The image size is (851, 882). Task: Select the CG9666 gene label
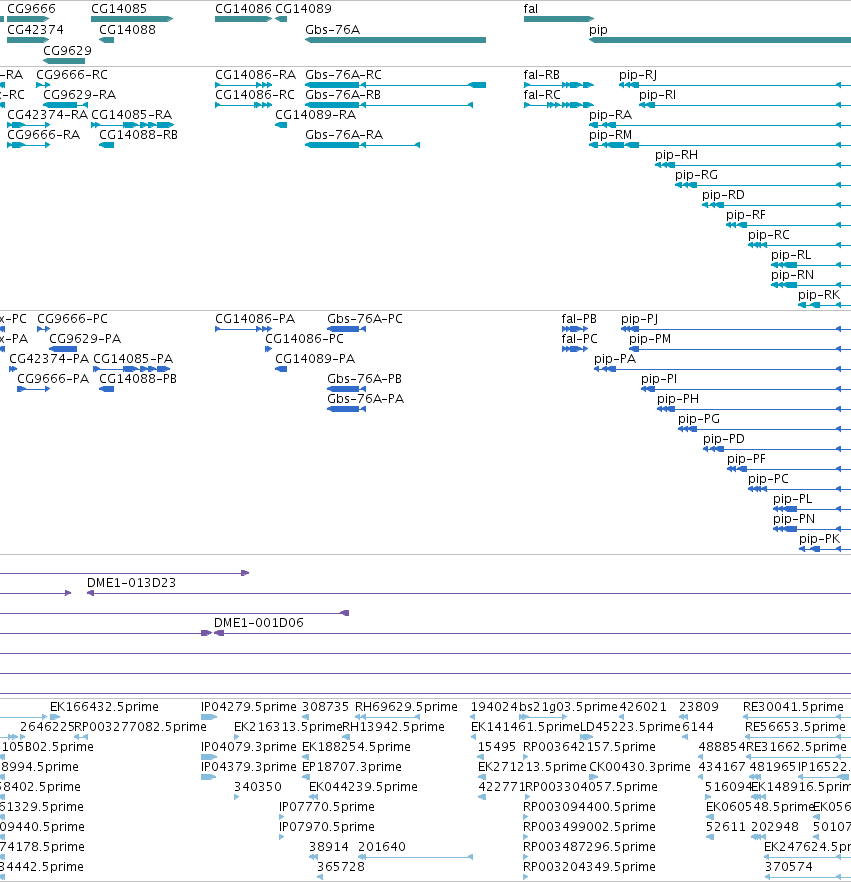[31, 8]
